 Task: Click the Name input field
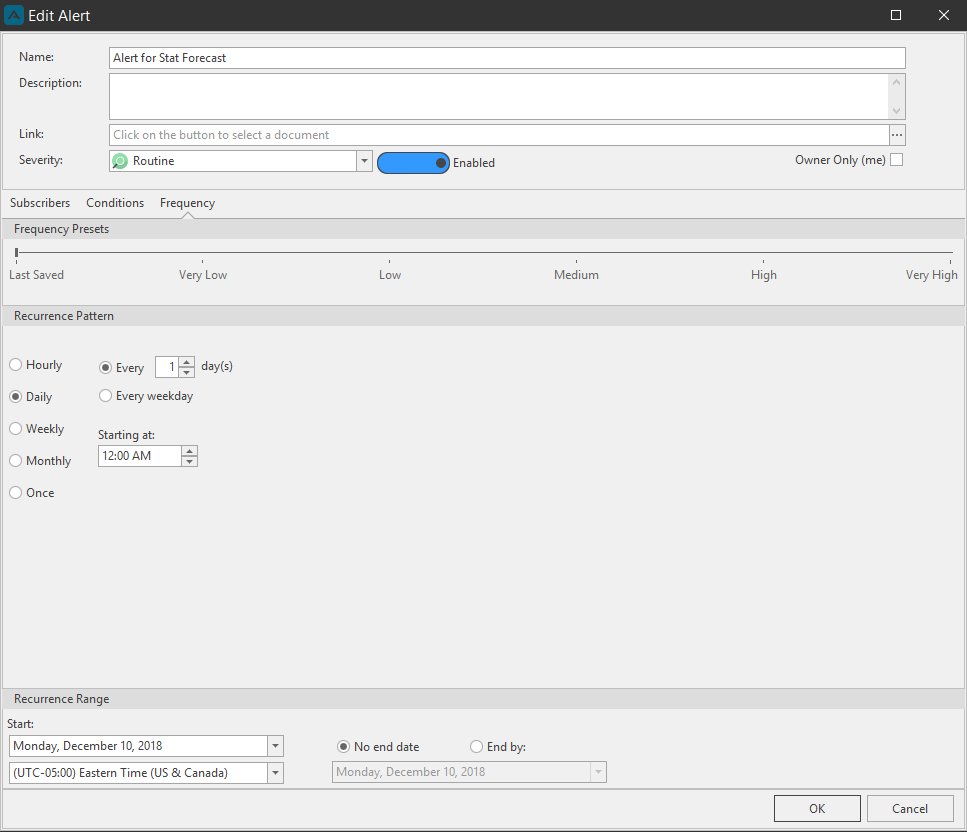point(507,58)
